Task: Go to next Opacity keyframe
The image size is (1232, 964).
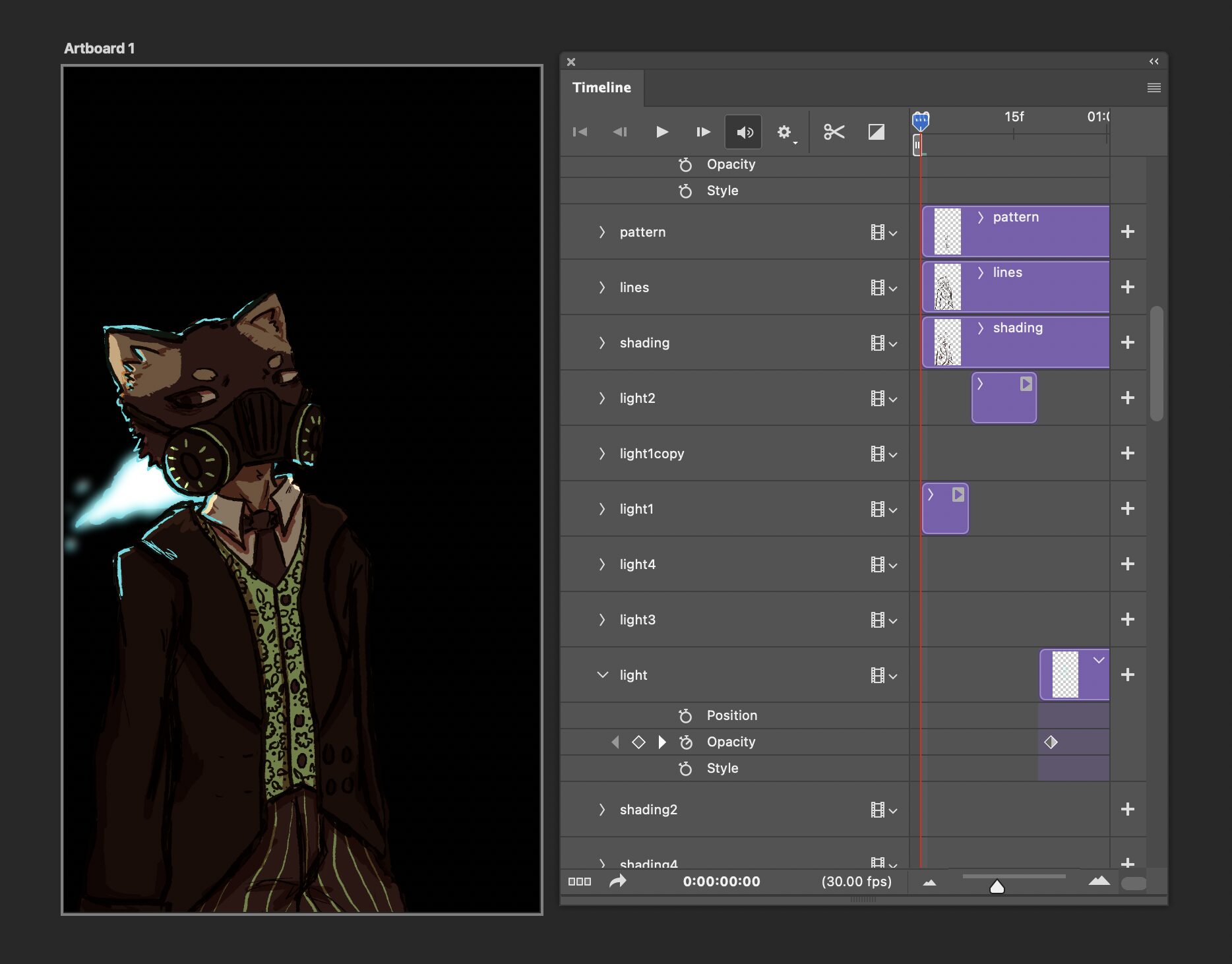Action: pyautogui.click(x=662, y=742)
